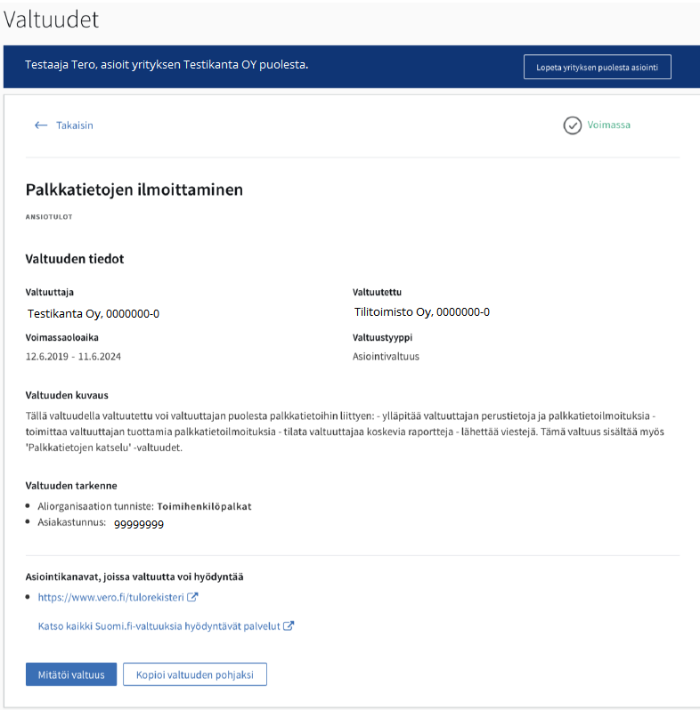Viewport: 700px width, 710px height.
Task: Click external link icon after Suomi.fi services link
Action: pos(289,627)
